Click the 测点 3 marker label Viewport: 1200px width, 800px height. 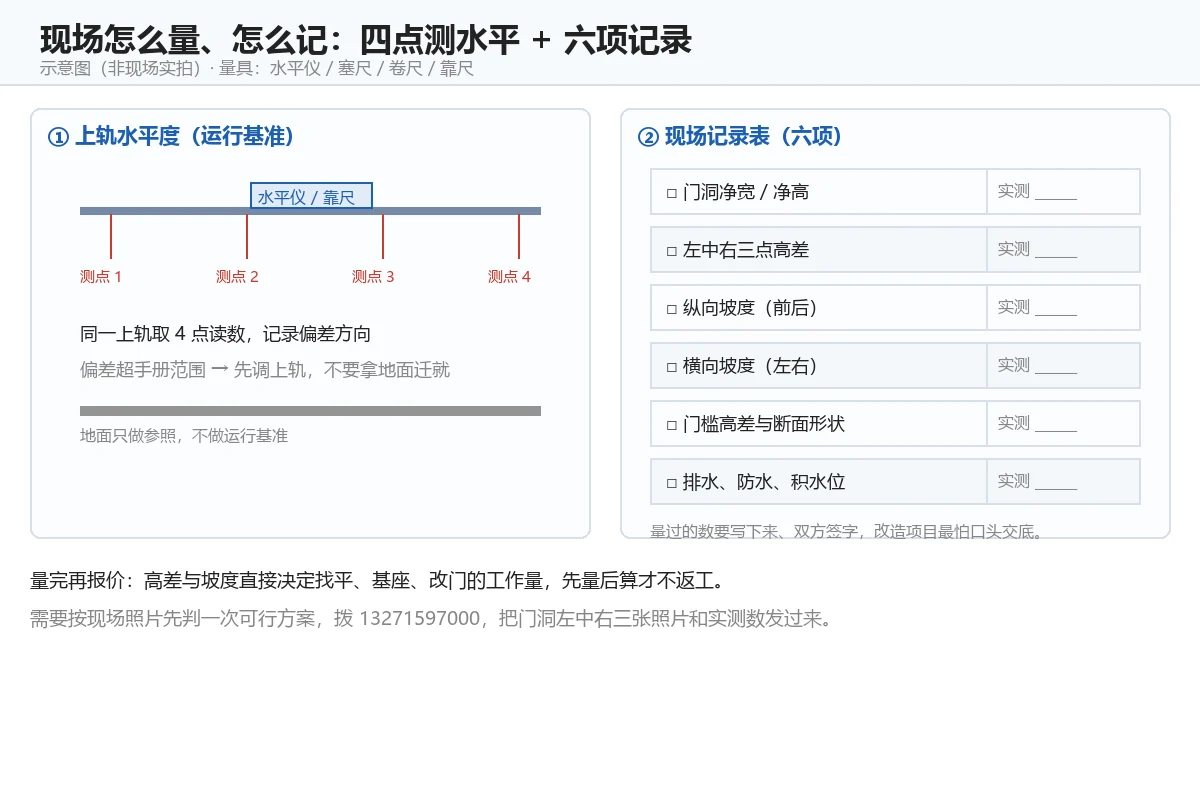click(x=373, y=277)
